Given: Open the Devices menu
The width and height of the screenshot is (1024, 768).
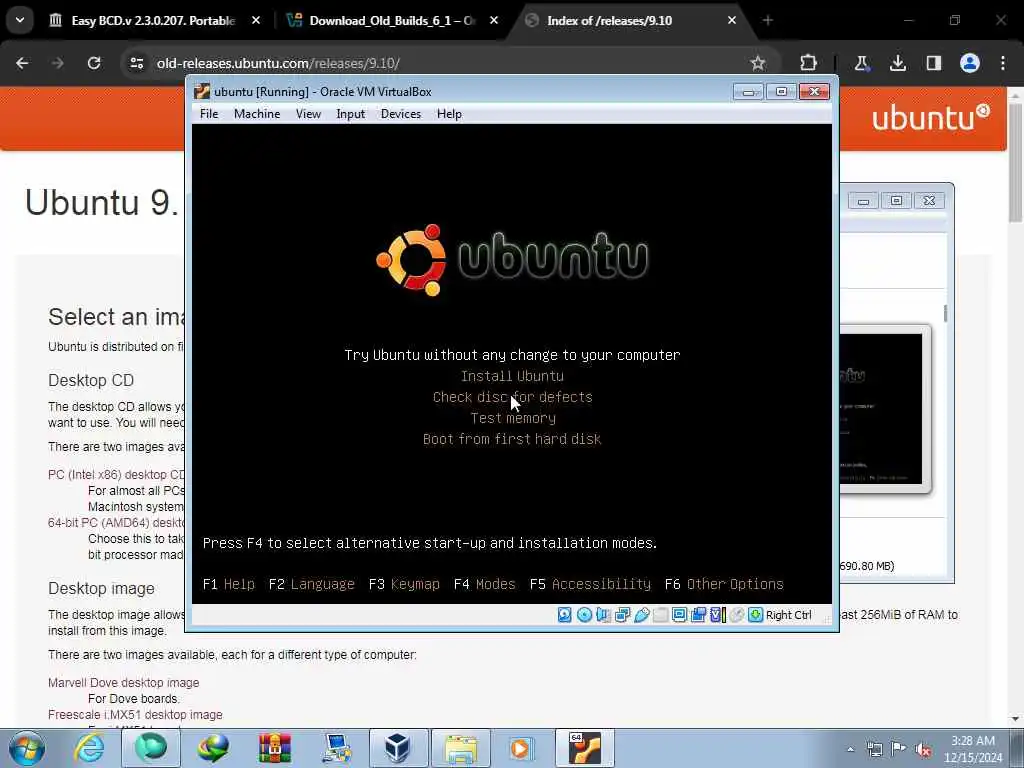Looking at the screenshot, I should pyautogui.click(x=401, y=114).
